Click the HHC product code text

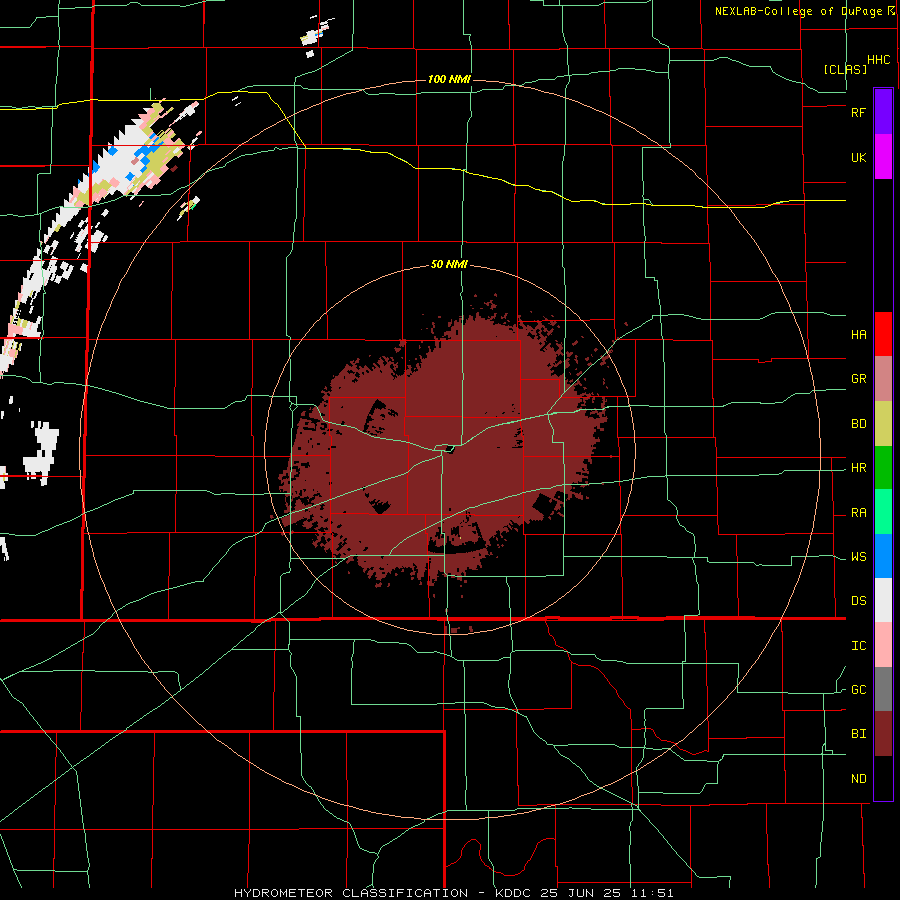(879, 60)
